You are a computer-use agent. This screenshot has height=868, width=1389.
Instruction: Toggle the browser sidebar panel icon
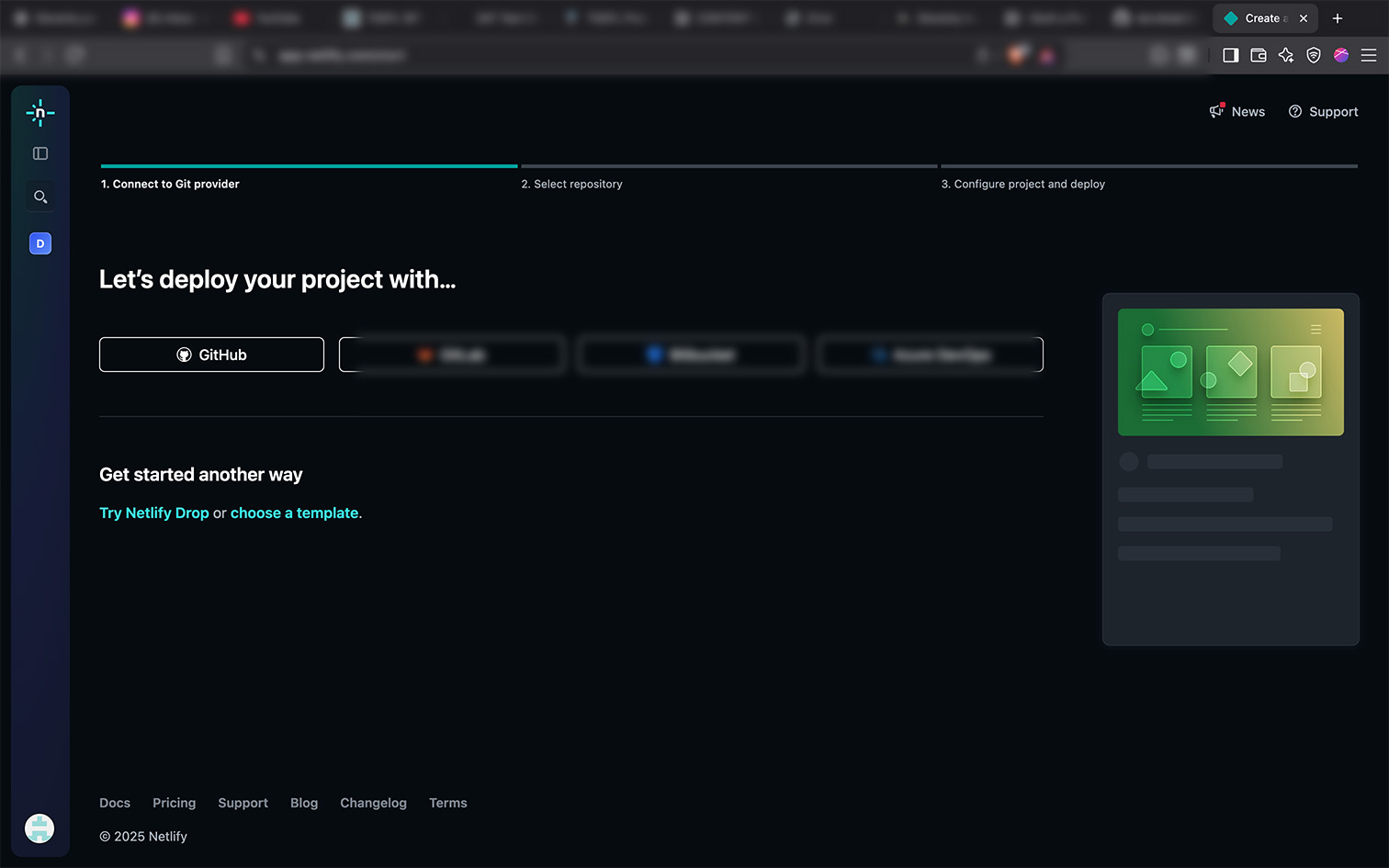click(1231, 55)
